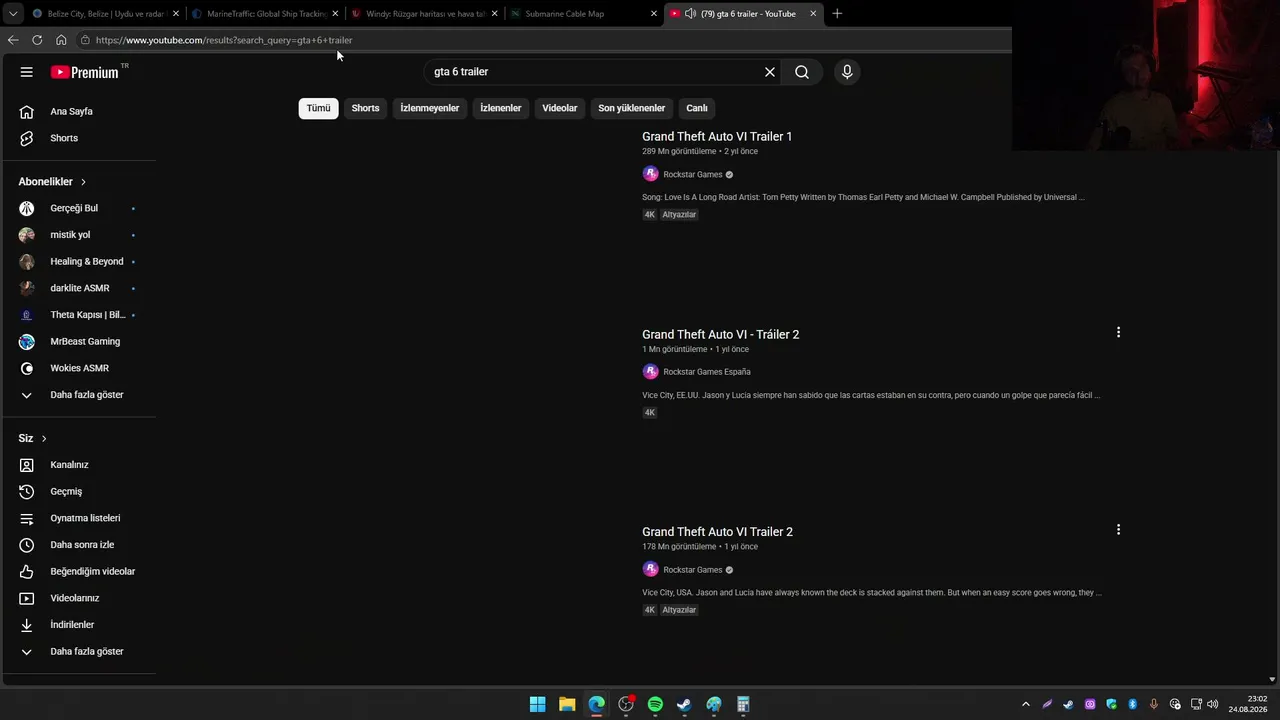Switch to Belize City browser tab

104,14
